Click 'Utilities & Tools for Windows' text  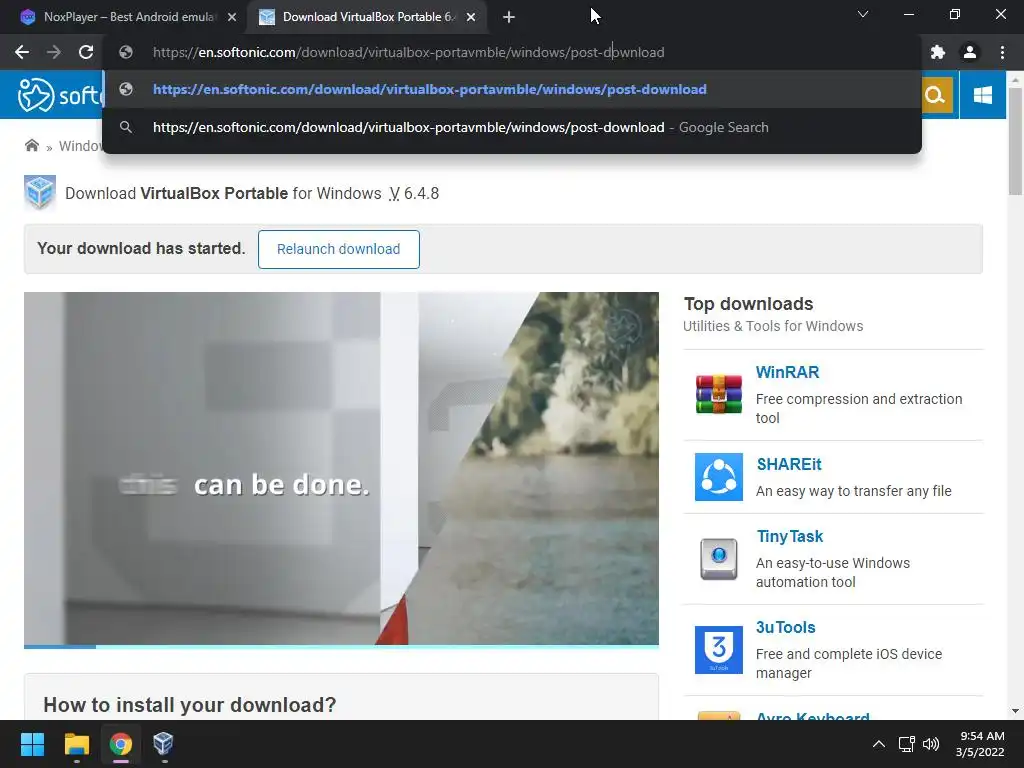point(773,326)
